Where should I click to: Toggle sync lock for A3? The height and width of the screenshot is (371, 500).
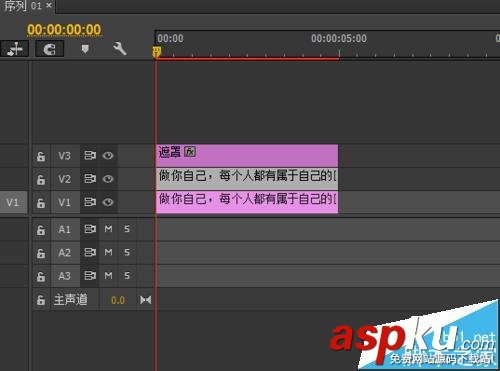(90, 276)
